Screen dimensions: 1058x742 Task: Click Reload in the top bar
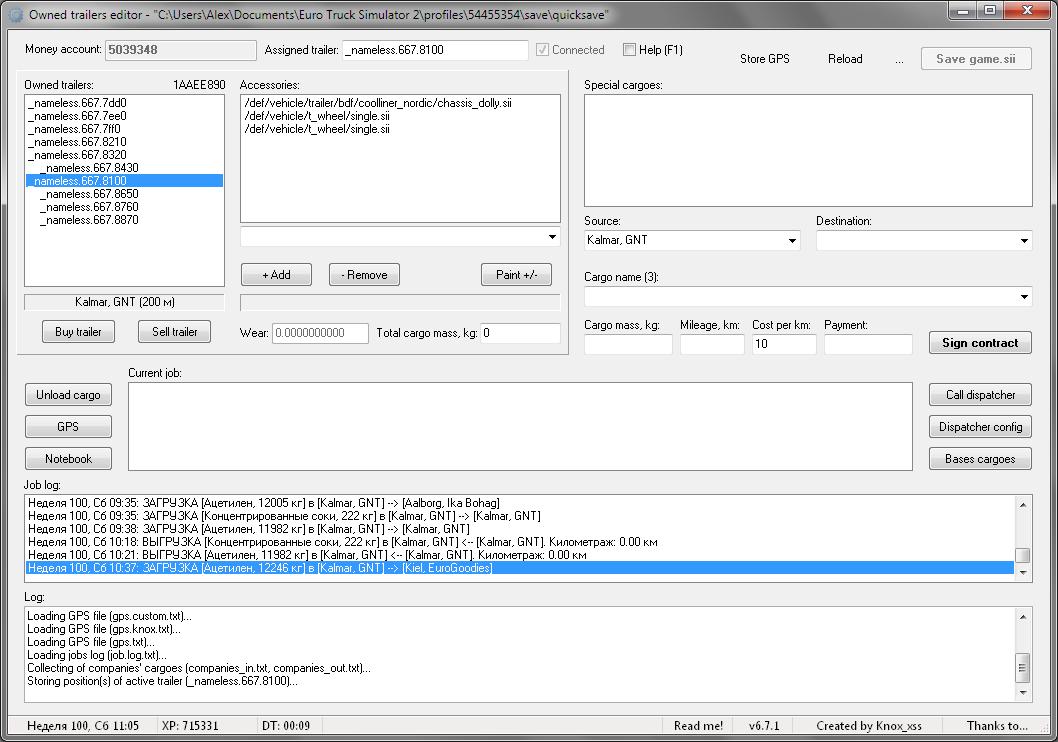coord(844,59)
